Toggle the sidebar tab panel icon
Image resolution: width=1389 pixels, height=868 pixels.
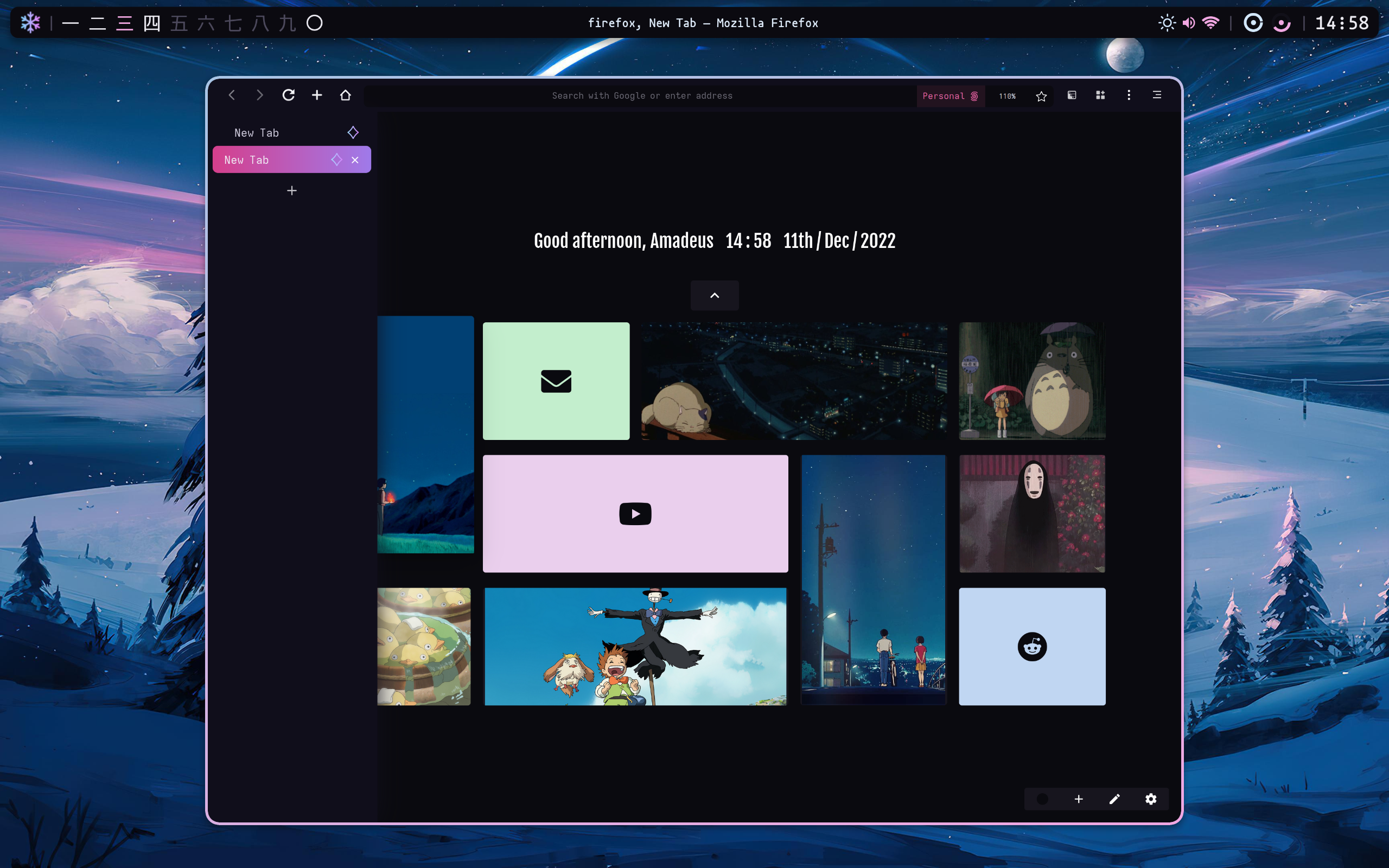click(1072, 95)
